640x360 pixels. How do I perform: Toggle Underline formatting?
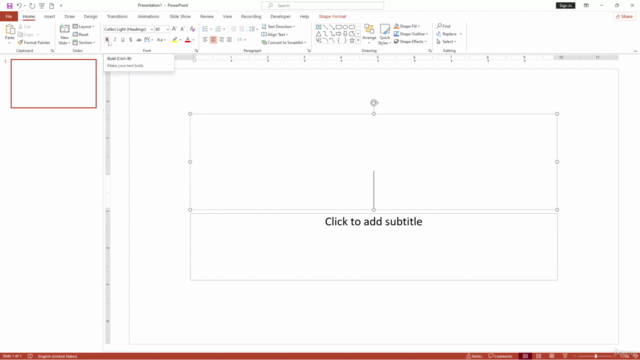coord(122,40)
